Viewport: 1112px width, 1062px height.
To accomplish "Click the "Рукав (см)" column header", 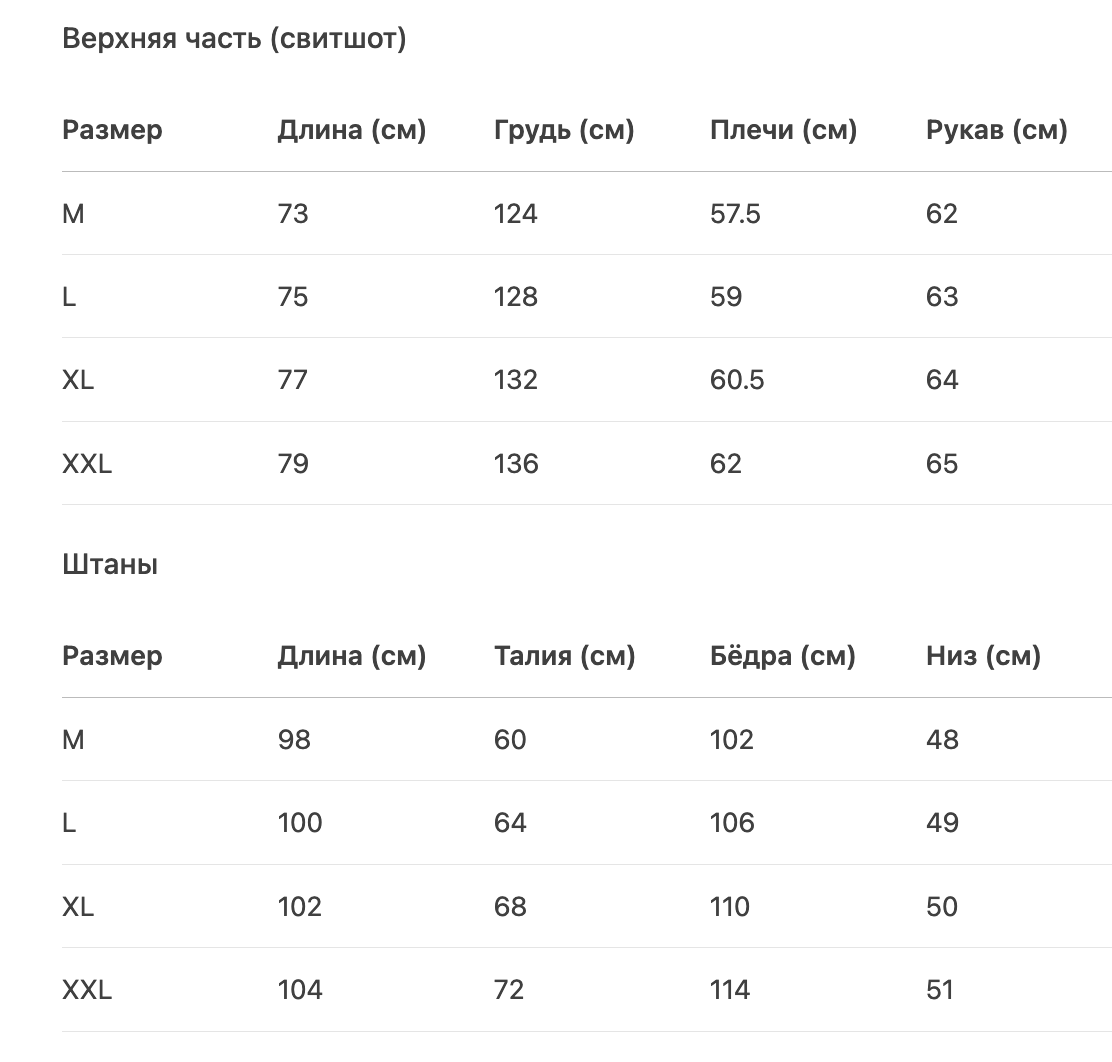I will coord(996,130).
